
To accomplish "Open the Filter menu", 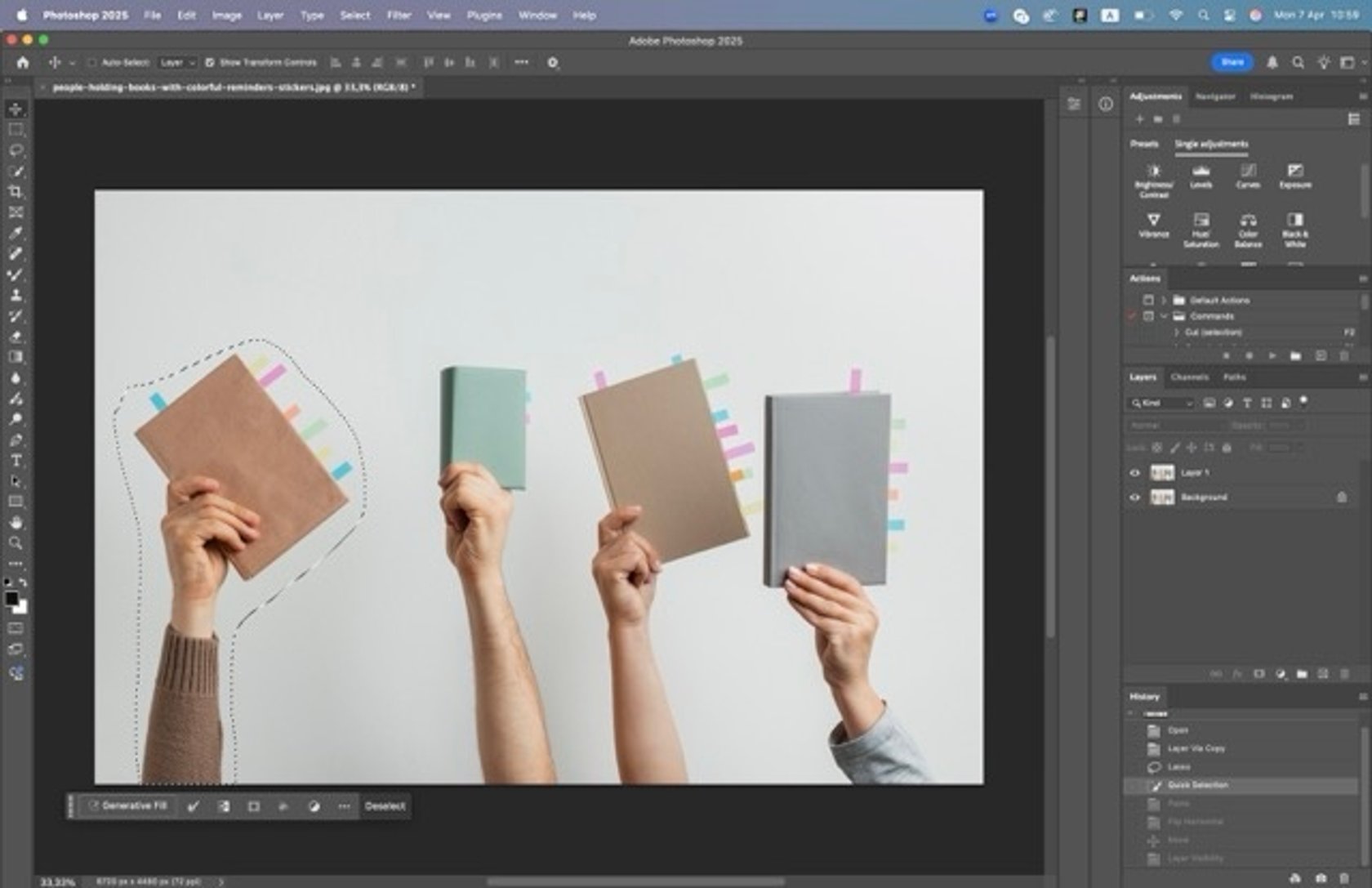I will click(399, 15).
